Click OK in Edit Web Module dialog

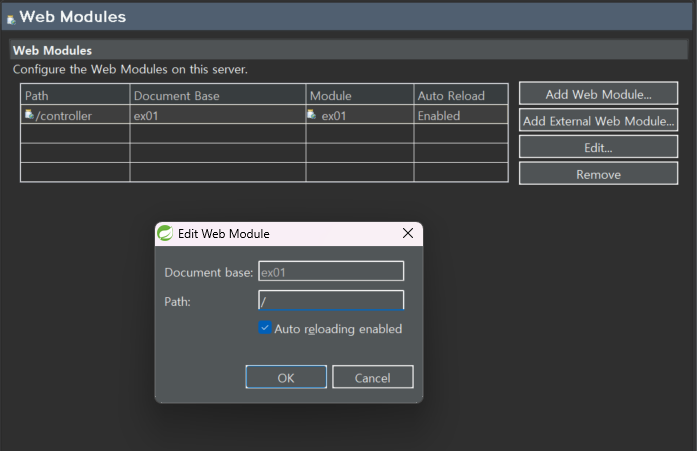pos(286,377)
